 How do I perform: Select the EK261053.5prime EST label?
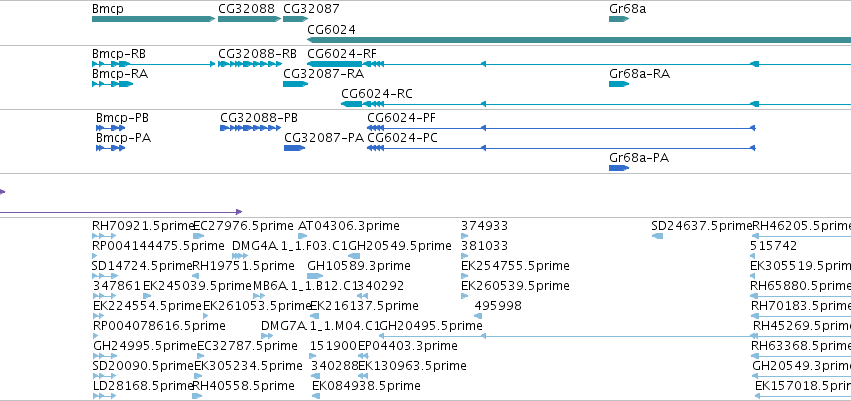click(257, 306)
